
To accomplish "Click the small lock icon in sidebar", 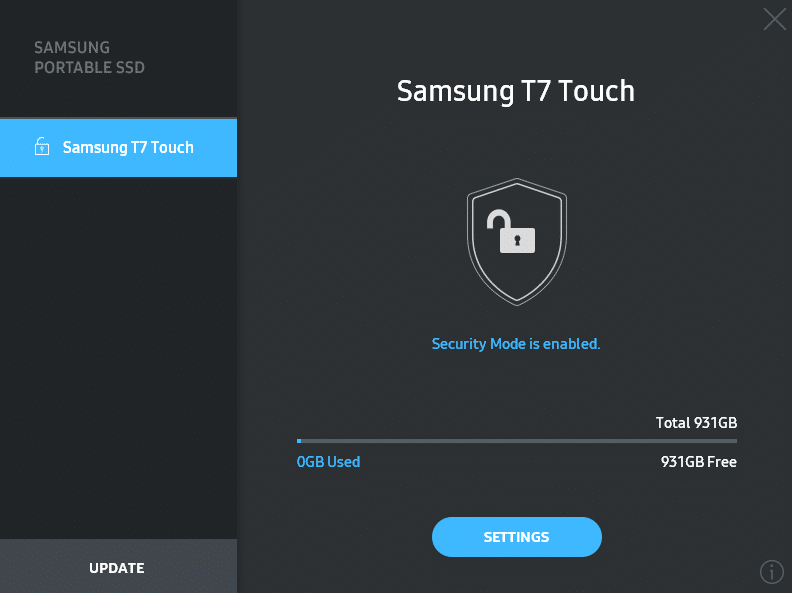I will (42, 146).
